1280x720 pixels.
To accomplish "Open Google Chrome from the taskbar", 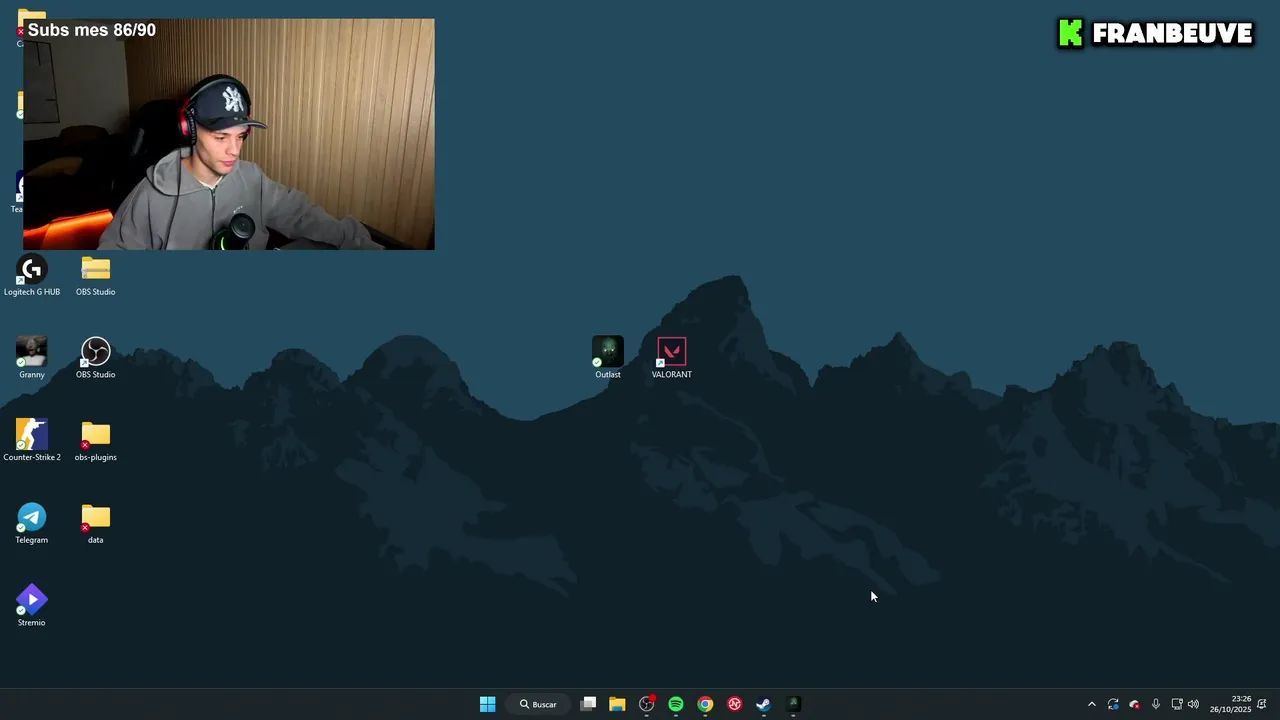I will tap(705, 704).
